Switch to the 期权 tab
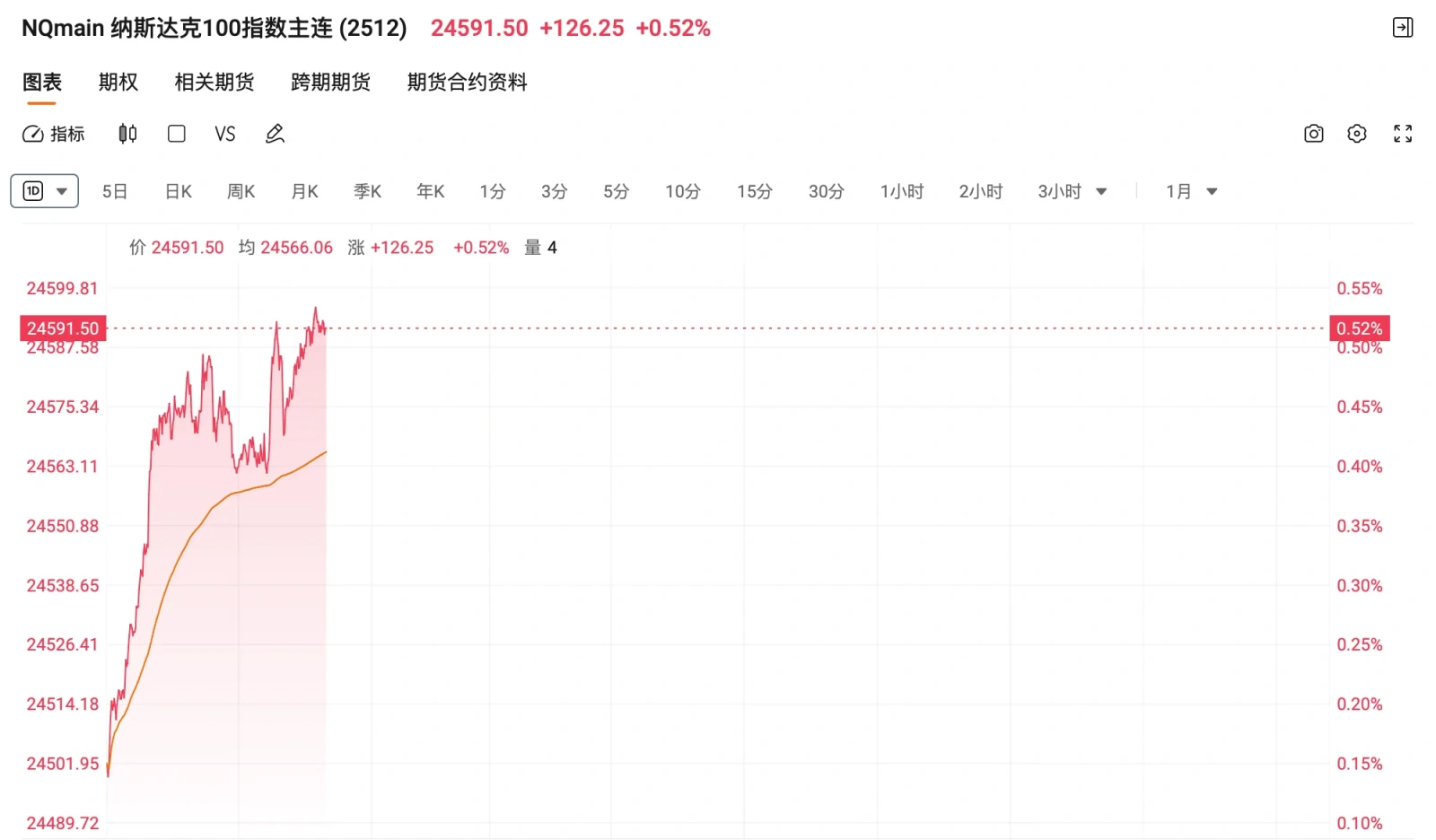The image size is (1436, 840). (118, 83)
